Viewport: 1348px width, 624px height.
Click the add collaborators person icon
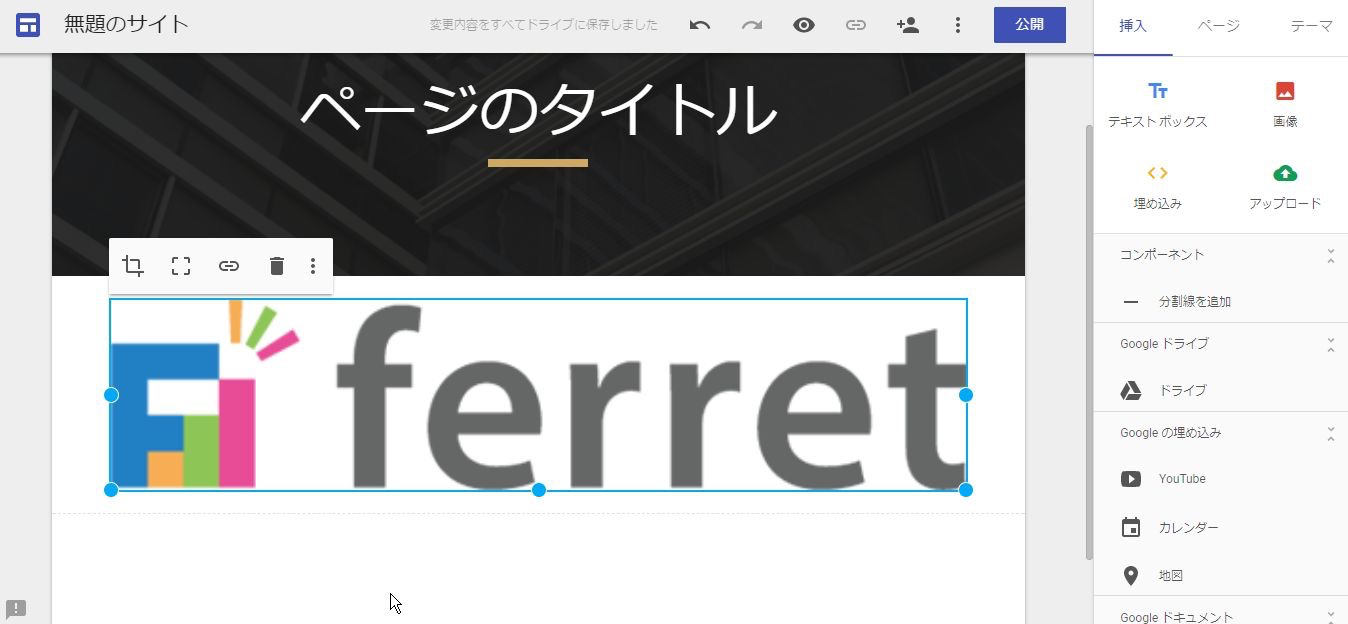[x=907, y=25]
